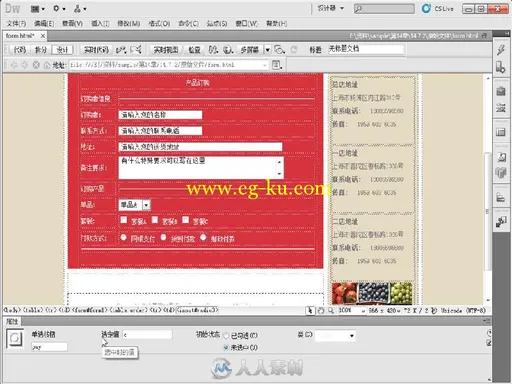Image resolution: width=512 pixels, height=384 pixels.
Task: Click the browser forward arrow icon
Action: coord(24,65)
